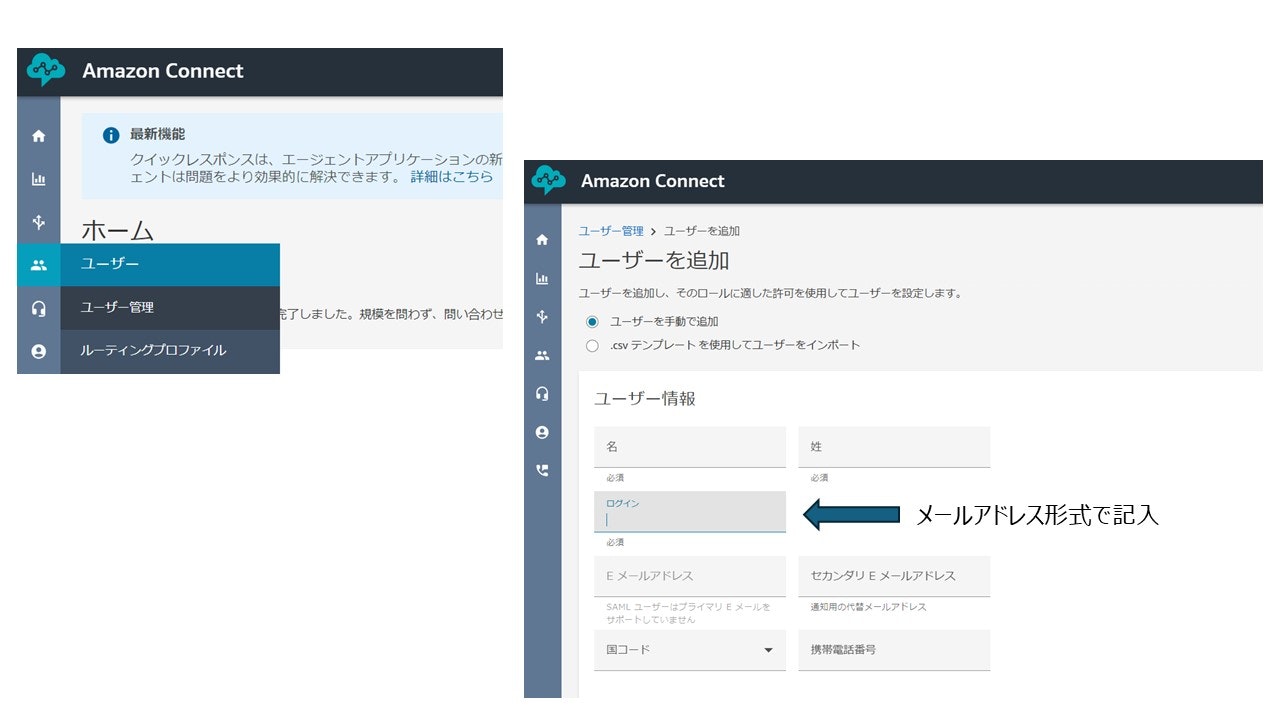The image size is (1280, 720).
Task: Open the Users icon on the add-user screen
Action: (542, 355)
